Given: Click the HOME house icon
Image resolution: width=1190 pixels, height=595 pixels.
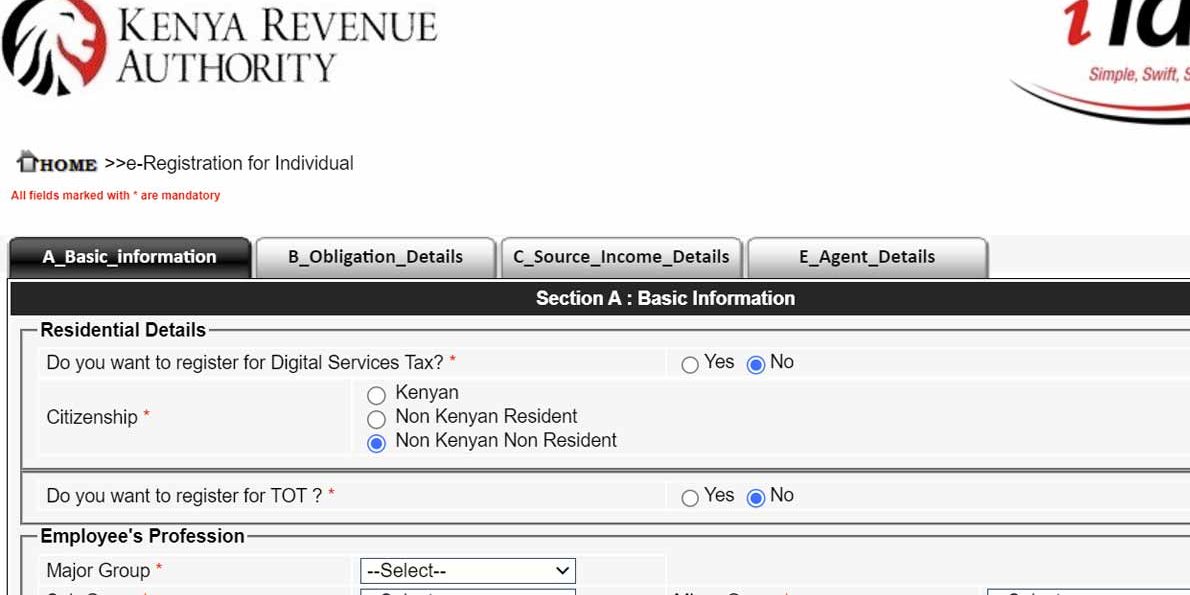Looking at the screenshot, I should [27, 159].
